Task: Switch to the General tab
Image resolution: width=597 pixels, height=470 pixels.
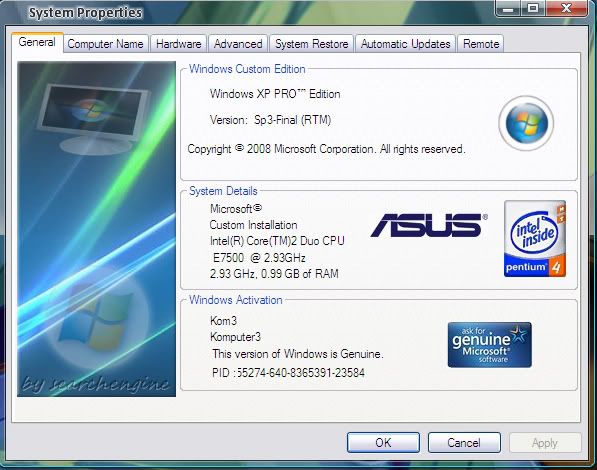Action: [x=37, y=42]
